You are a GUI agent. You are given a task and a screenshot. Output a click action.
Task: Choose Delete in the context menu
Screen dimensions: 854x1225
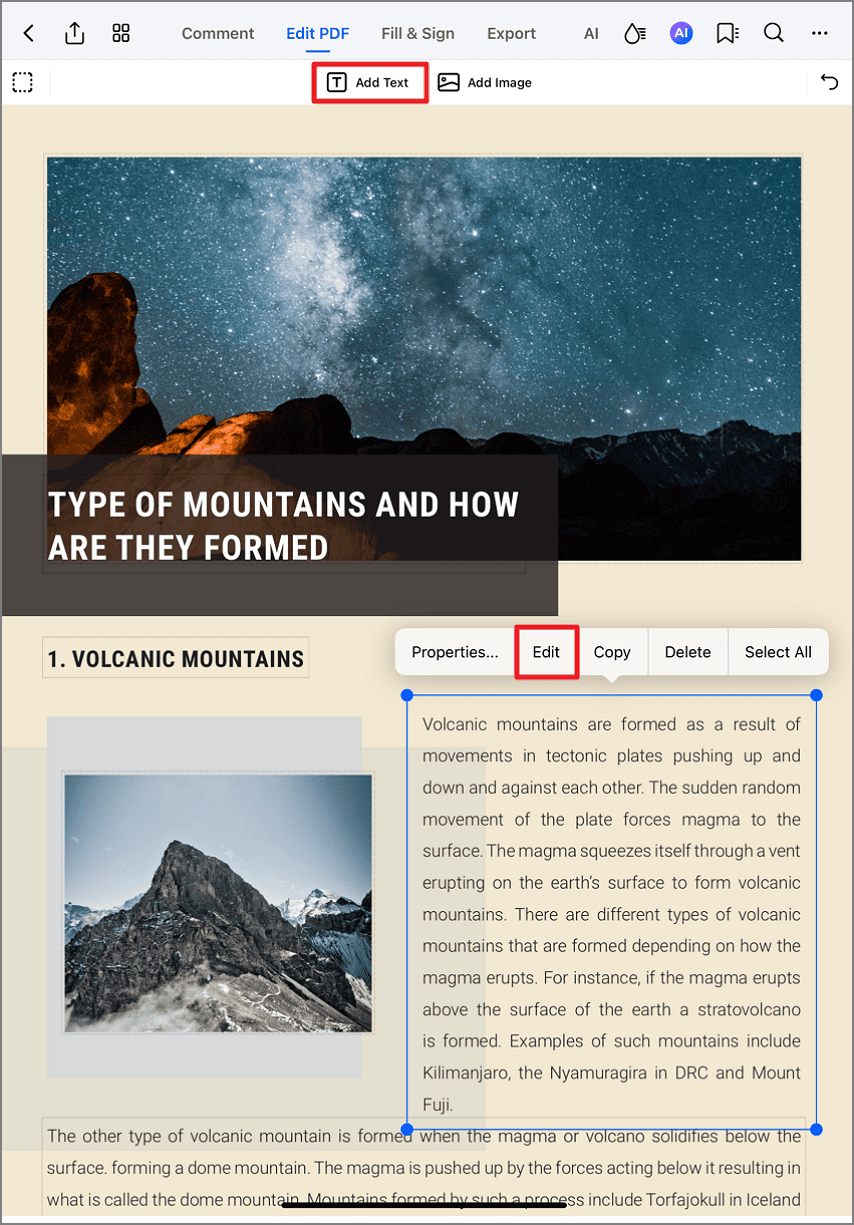(x=688, y=652)
